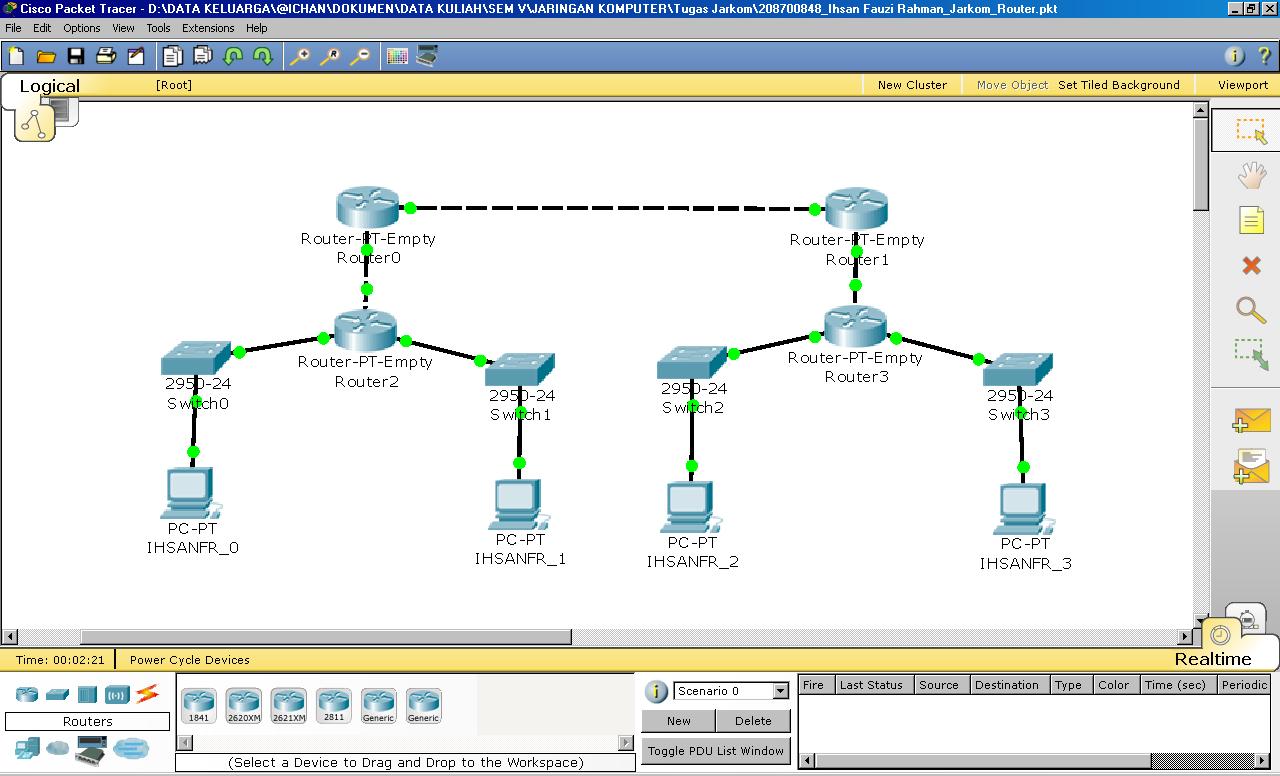Click Power Cycle Devices
1280x776 pixels.
[x=190, y=660]
